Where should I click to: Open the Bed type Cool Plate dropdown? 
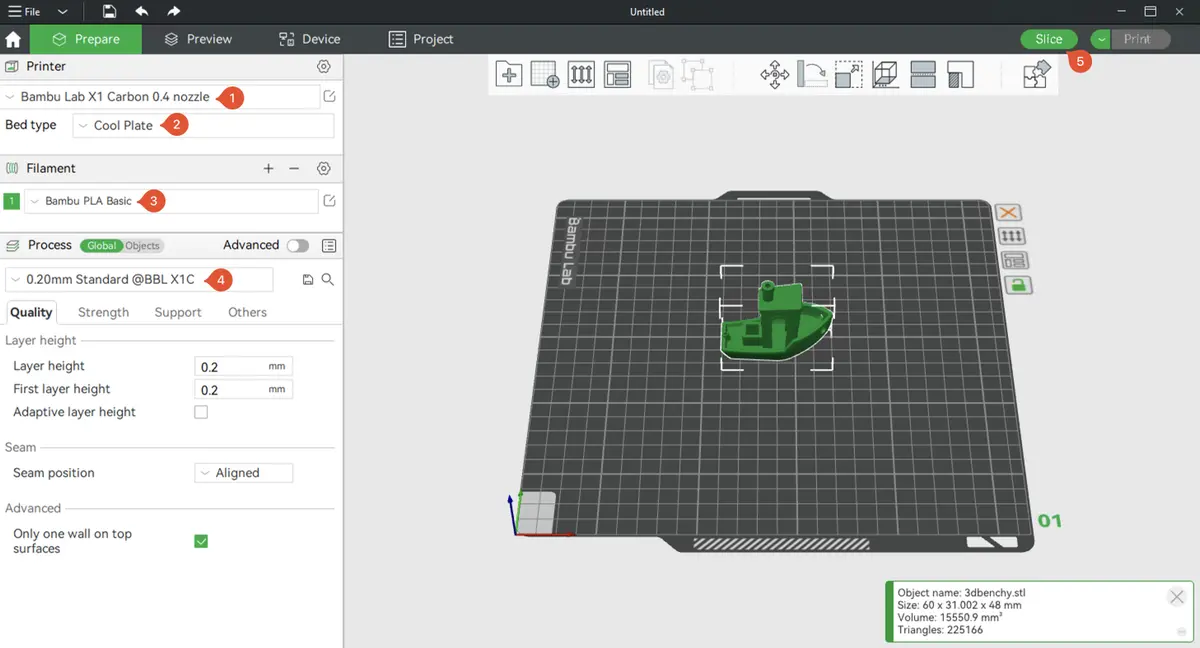point(203,125)
